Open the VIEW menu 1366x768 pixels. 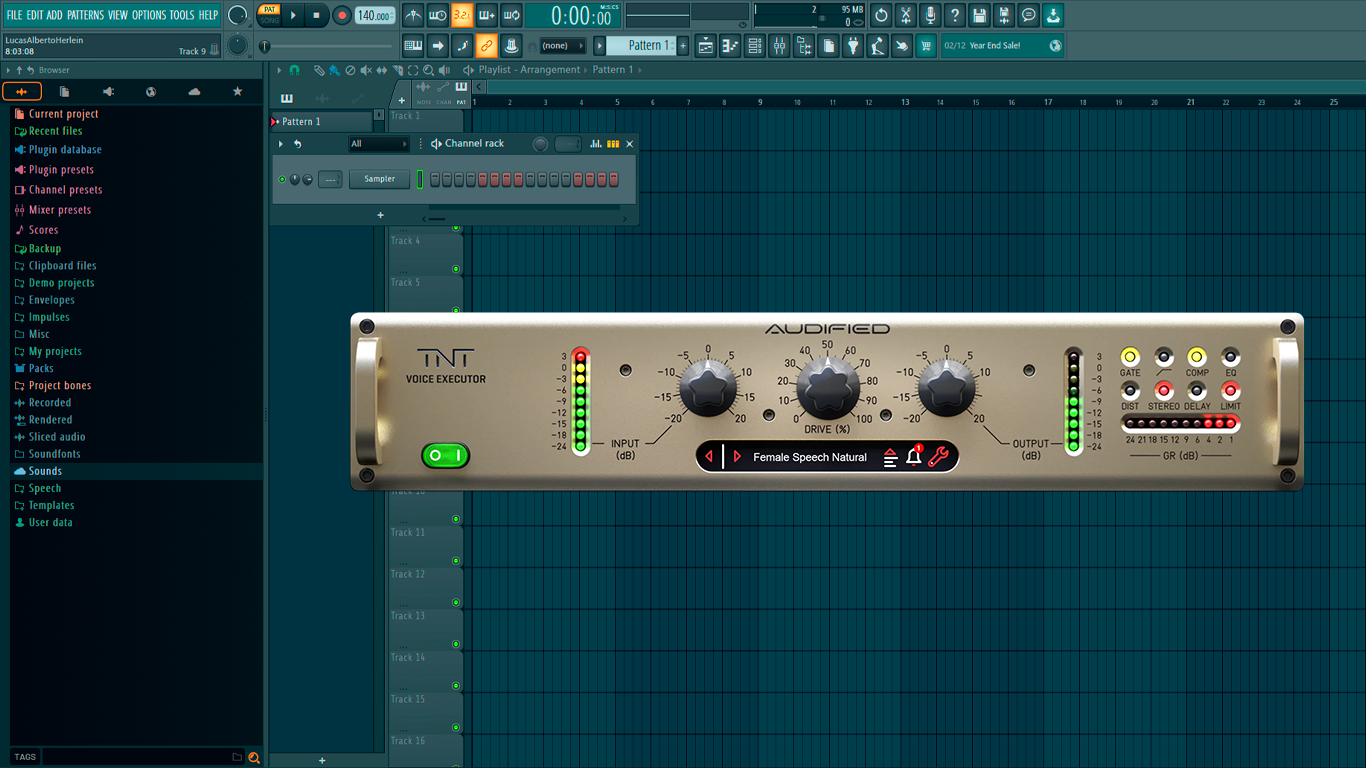[x=118, y=15]
